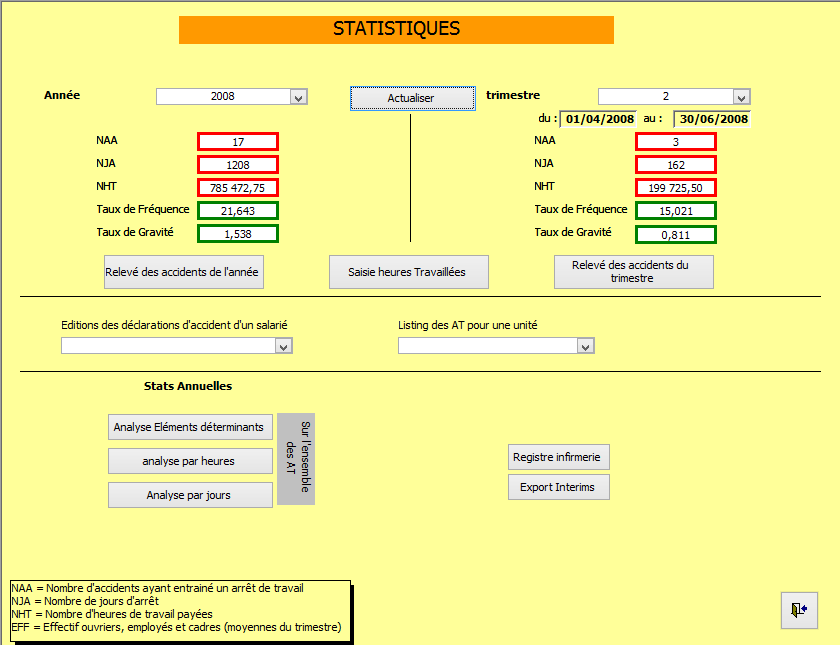Screen dimensions: 840x645
Task: Click annual Taux de Fréquence 21,643
Action: 238,211
